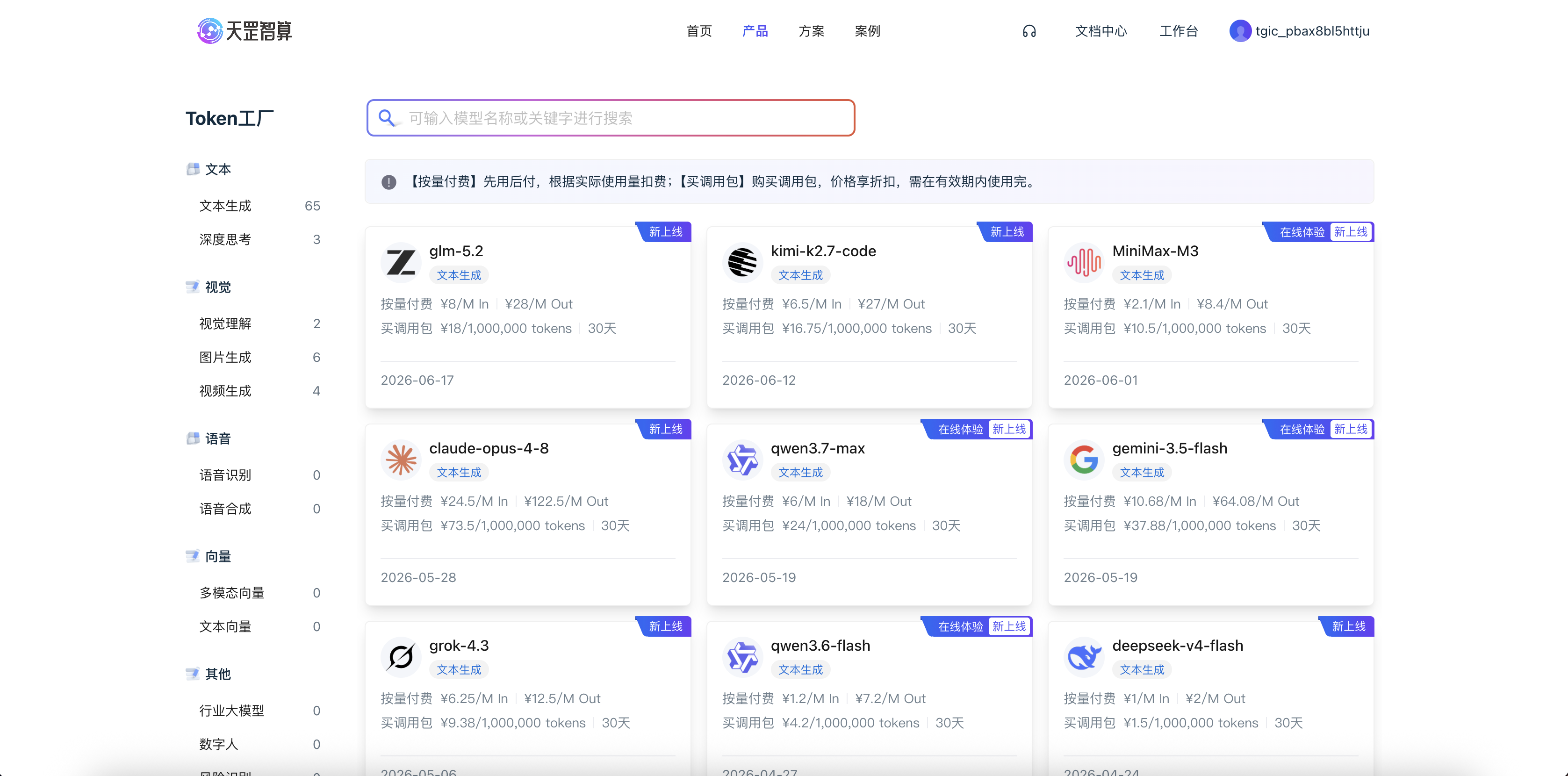Viewport: 1568px width, 776px height.
Task: Click 在线体验 badge on qwen3.6-flash card
Action: pos(960,626)
